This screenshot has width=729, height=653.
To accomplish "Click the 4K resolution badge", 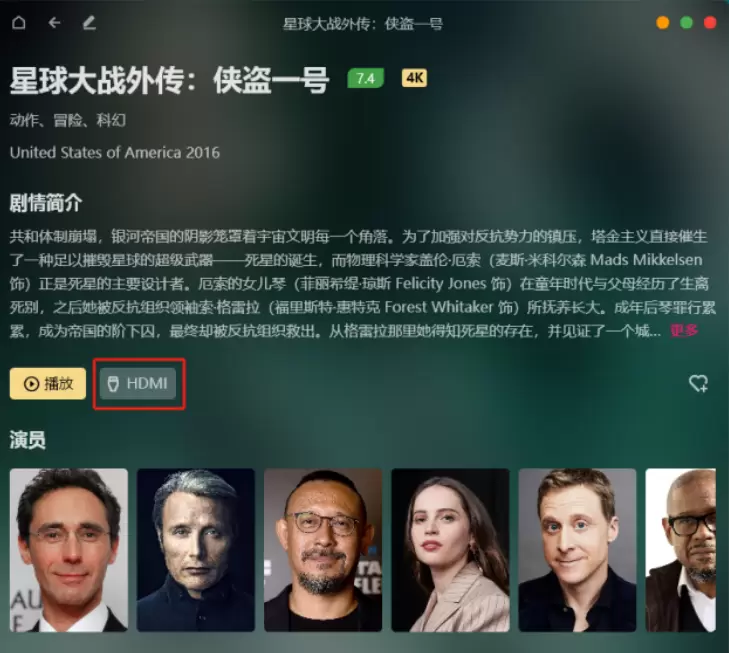I will point(414,78).
